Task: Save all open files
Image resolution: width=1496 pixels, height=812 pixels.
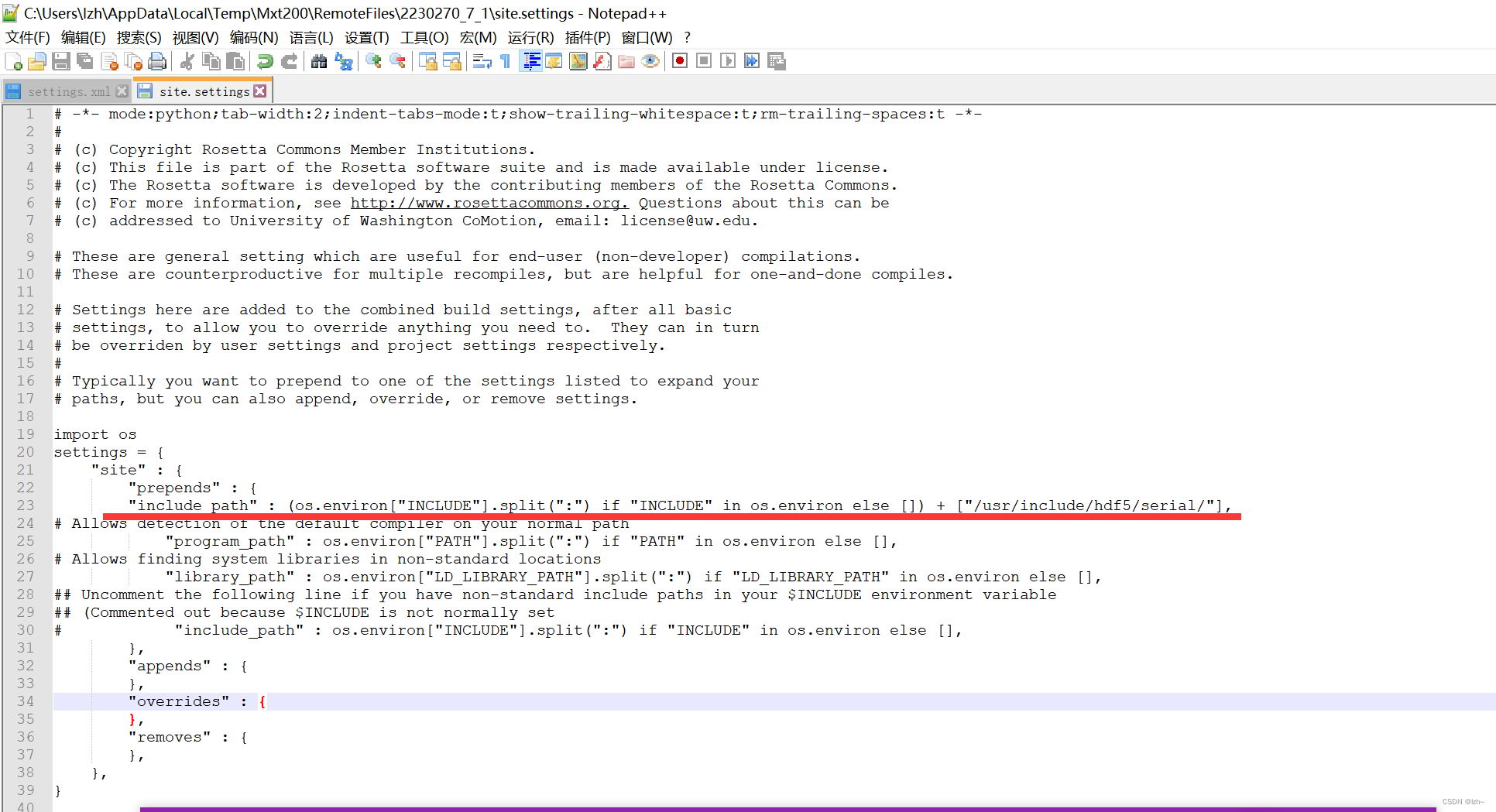Action: [x=85, y=61]
